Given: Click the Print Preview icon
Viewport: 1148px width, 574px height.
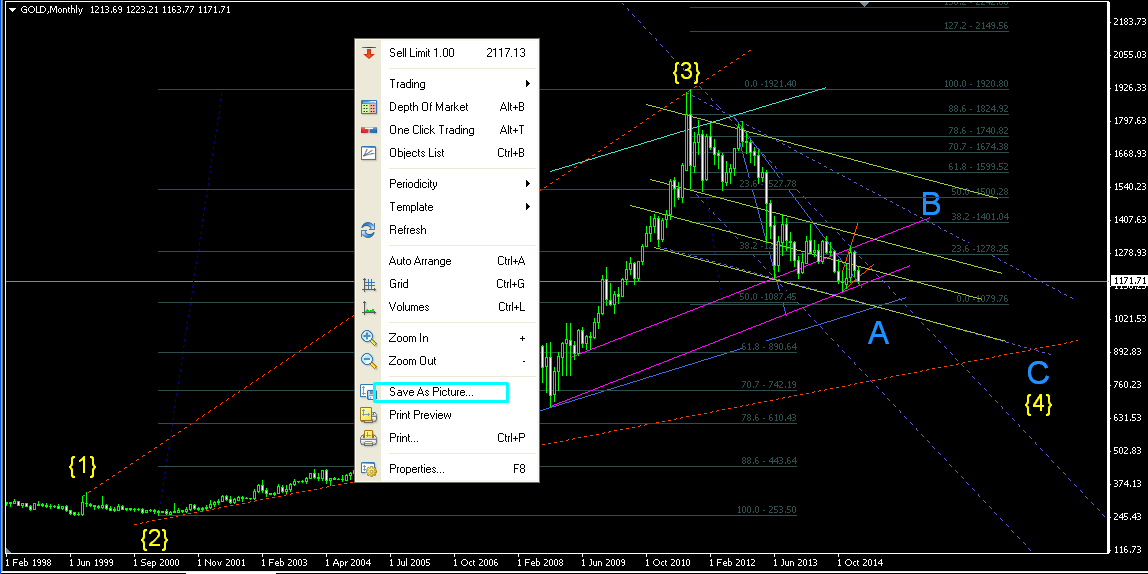Looking at the screenshot, I should click(x=368, y=415).
